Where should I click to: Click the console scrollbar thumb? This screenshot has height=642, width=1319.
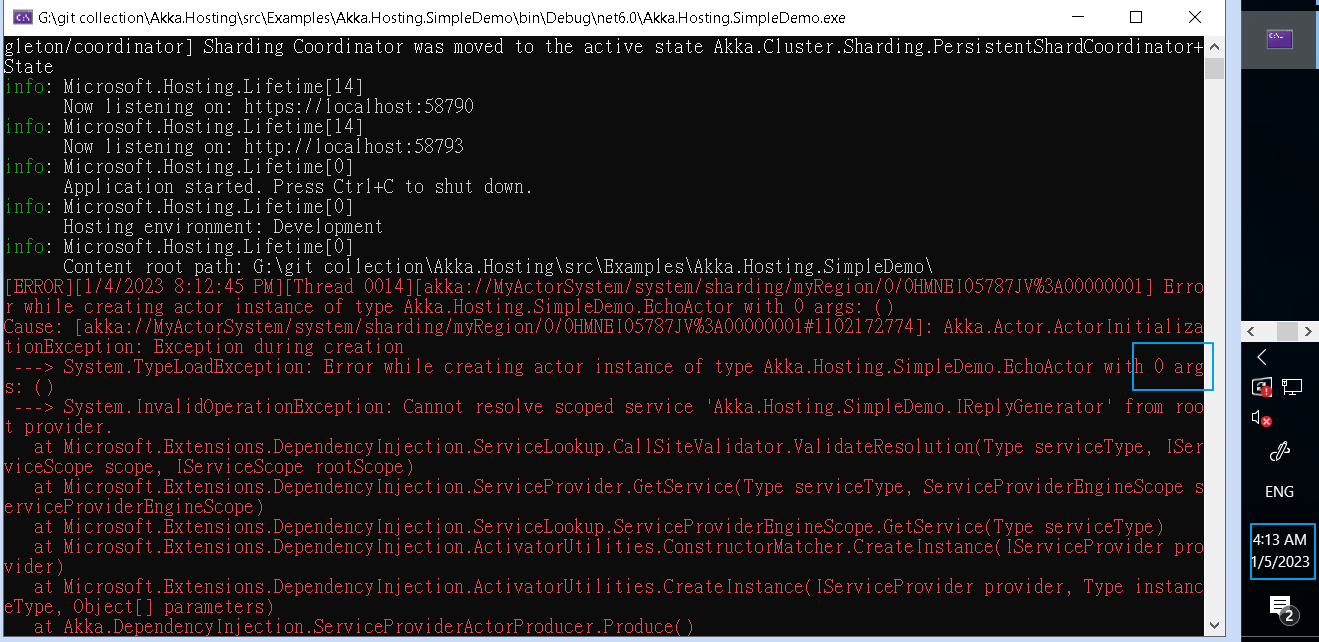(1213, 70)
